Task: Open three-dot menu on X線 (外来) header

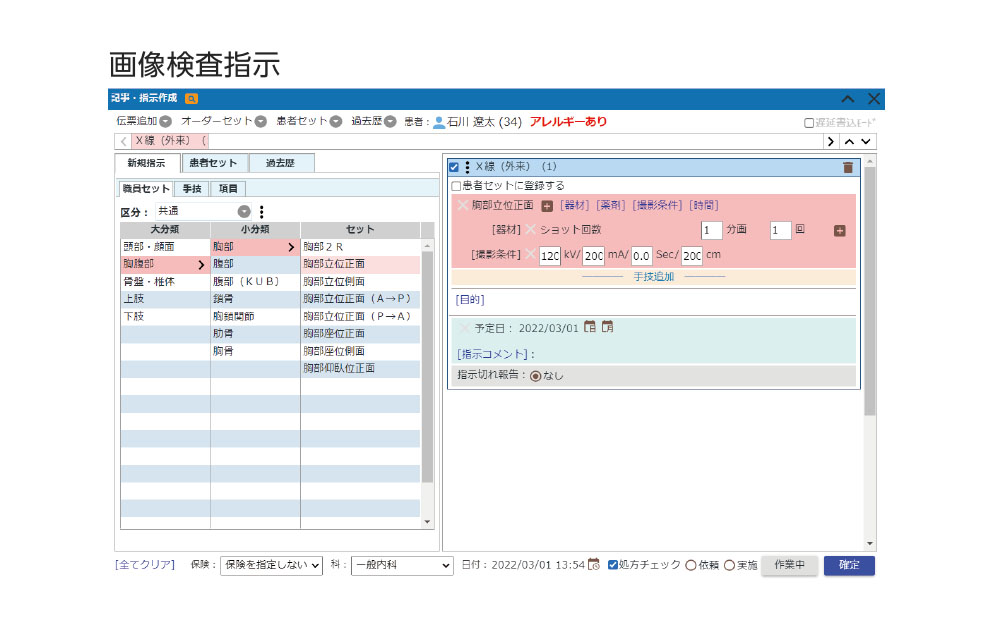Action: pyautogui.click(x=467, y=167)
